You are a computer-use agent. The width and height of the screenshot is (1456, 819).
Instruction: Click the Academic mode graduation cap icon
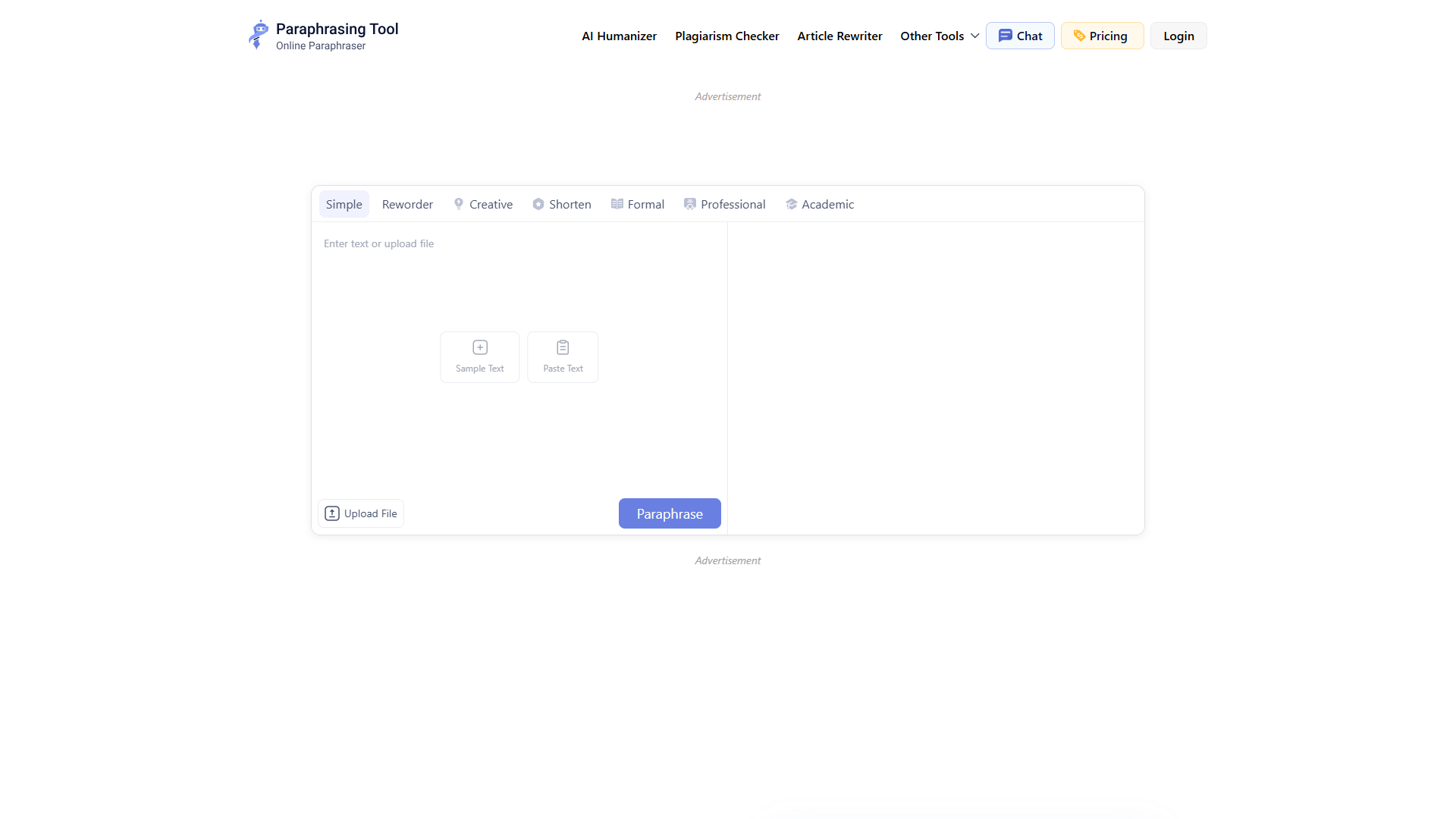pos(792,204)
